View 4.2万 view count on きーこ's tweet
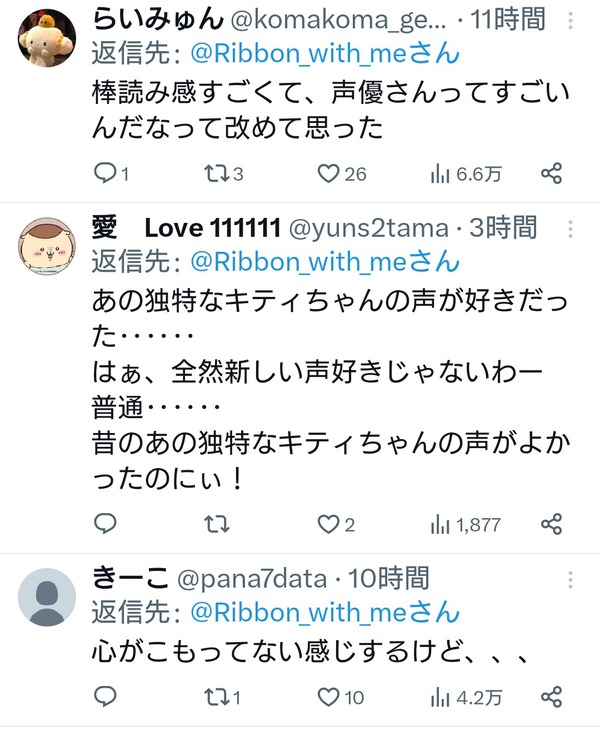Image resolution: width=600 pixels, height=731 pixels. point(466,698)
